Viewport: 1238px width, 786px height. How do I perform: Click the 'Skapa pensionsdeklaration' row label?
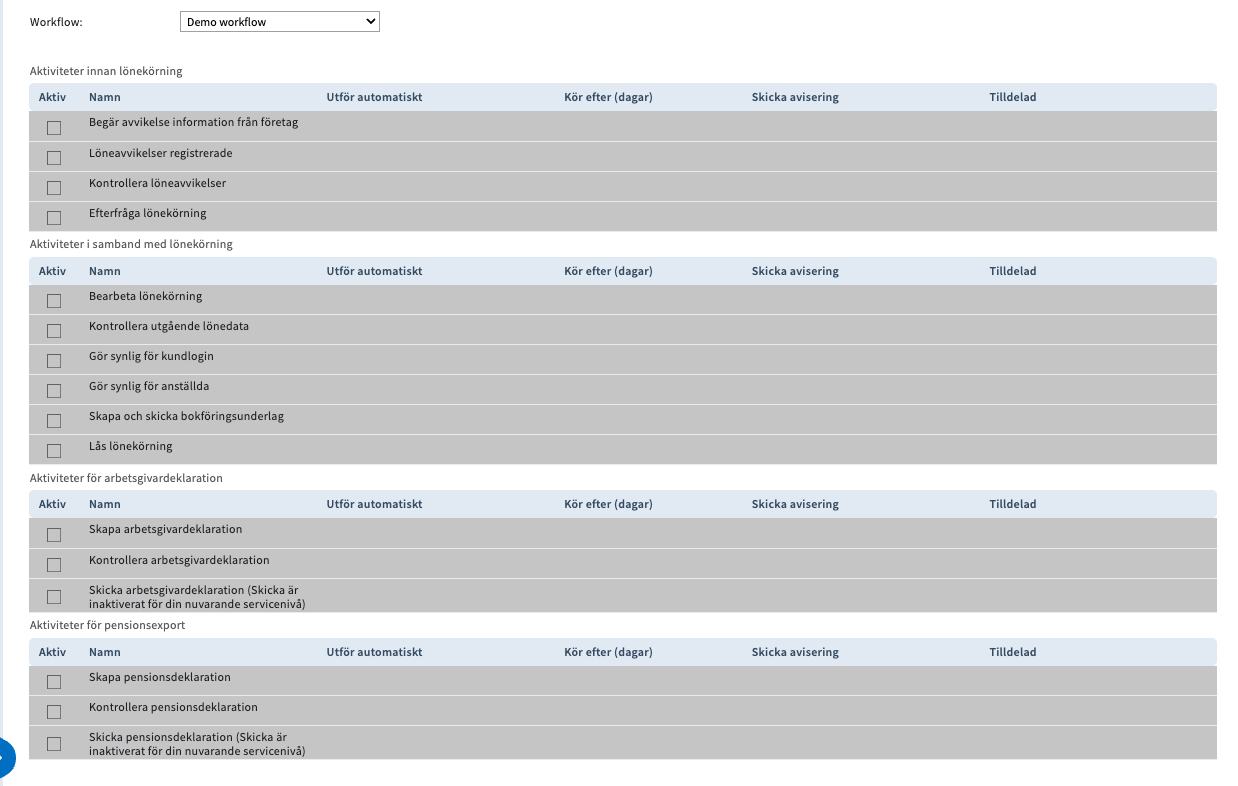[x=159, y=677]
